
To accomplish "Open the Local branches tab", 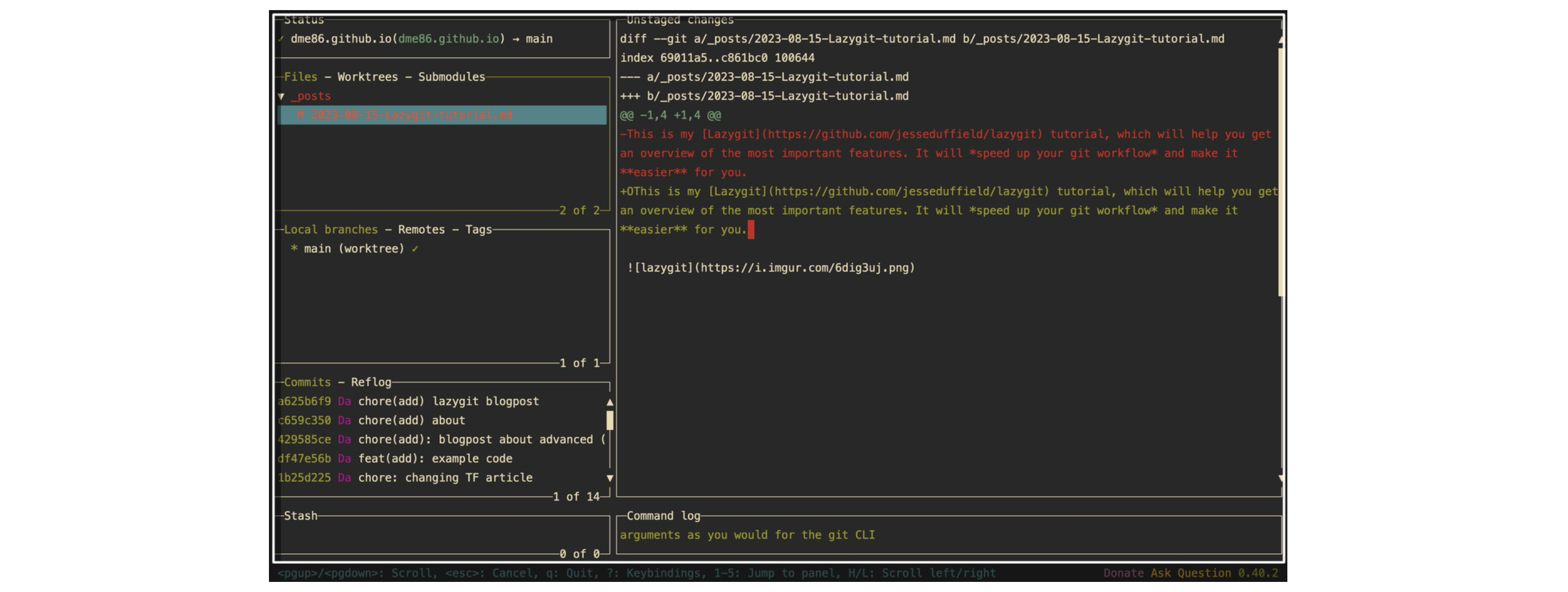I will (331, 230).
